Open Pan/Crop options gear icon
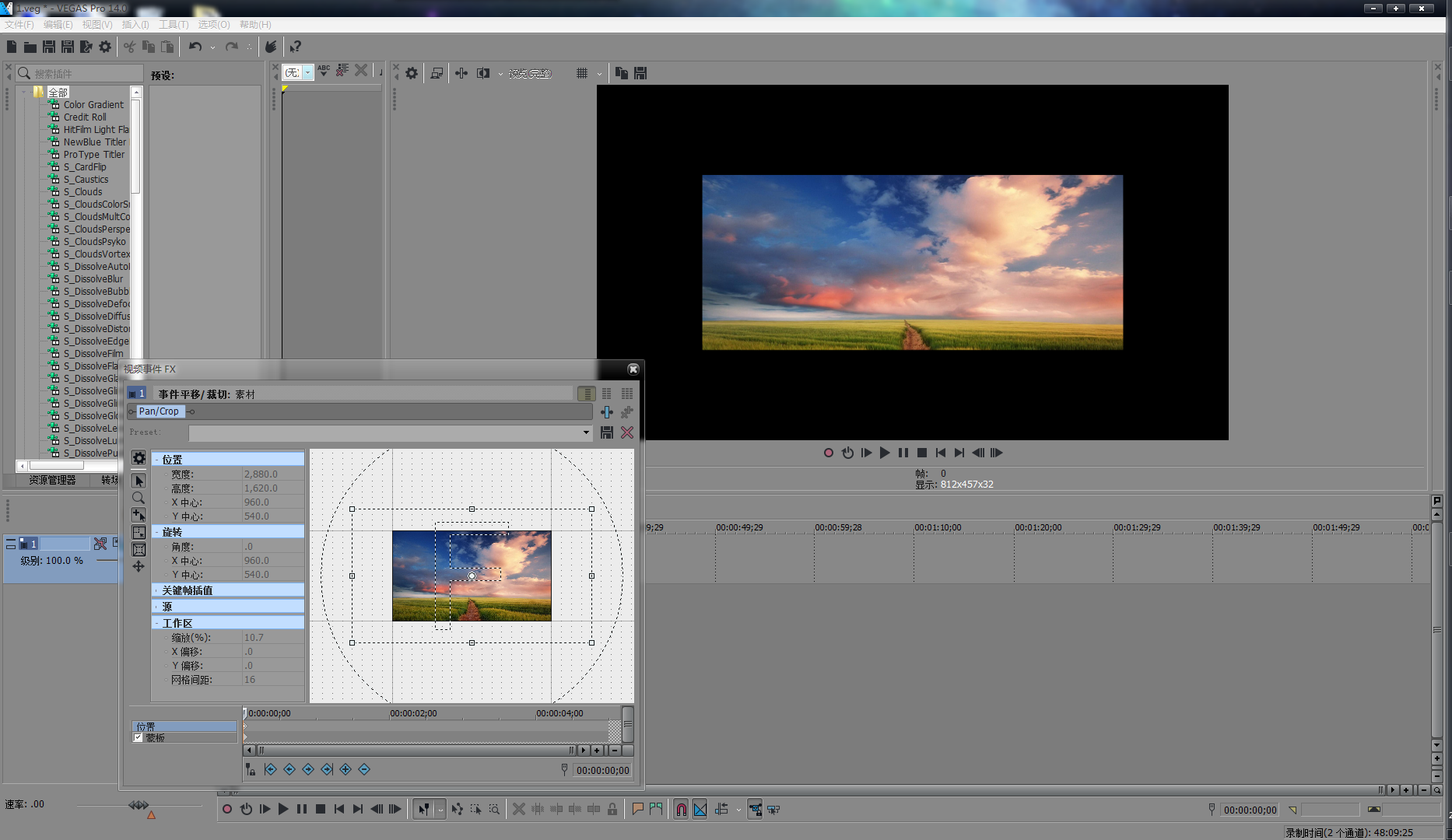This screenshot has width=1452, height=840. [x=139, y=458]
